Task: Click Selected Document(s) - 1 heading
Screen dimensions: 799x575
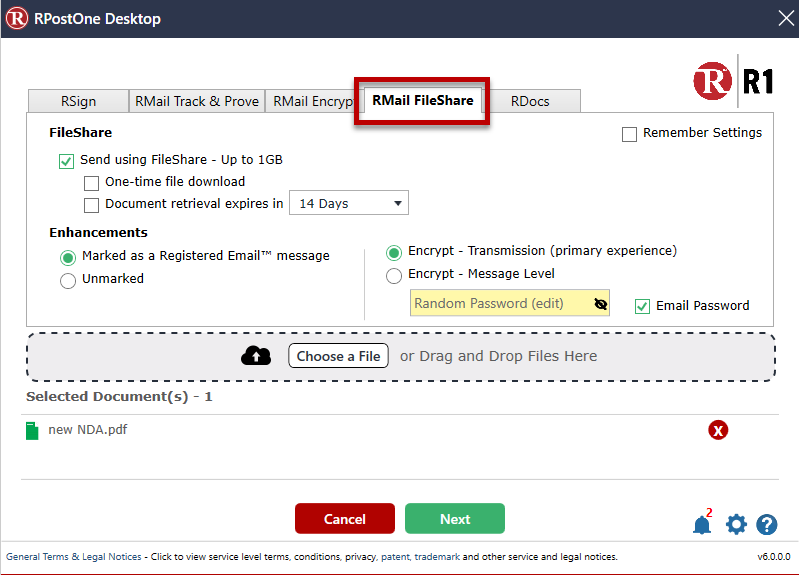Action: coord(119,397)
